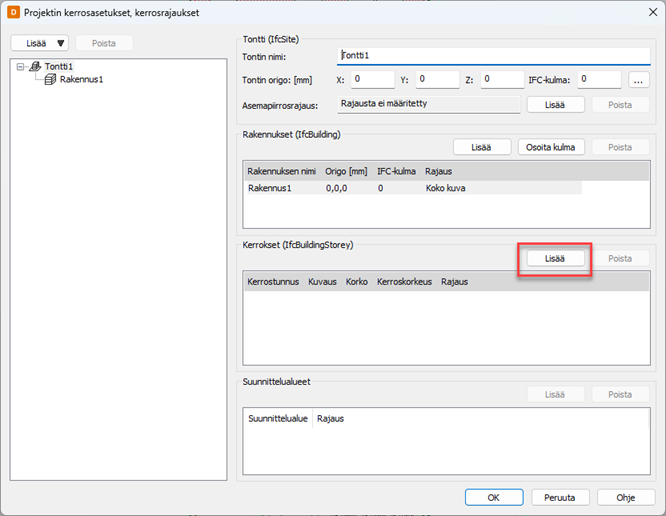The image size is (666, 516).
Task: Collapse the Tontti1 tree node
Action: (22, 66)
